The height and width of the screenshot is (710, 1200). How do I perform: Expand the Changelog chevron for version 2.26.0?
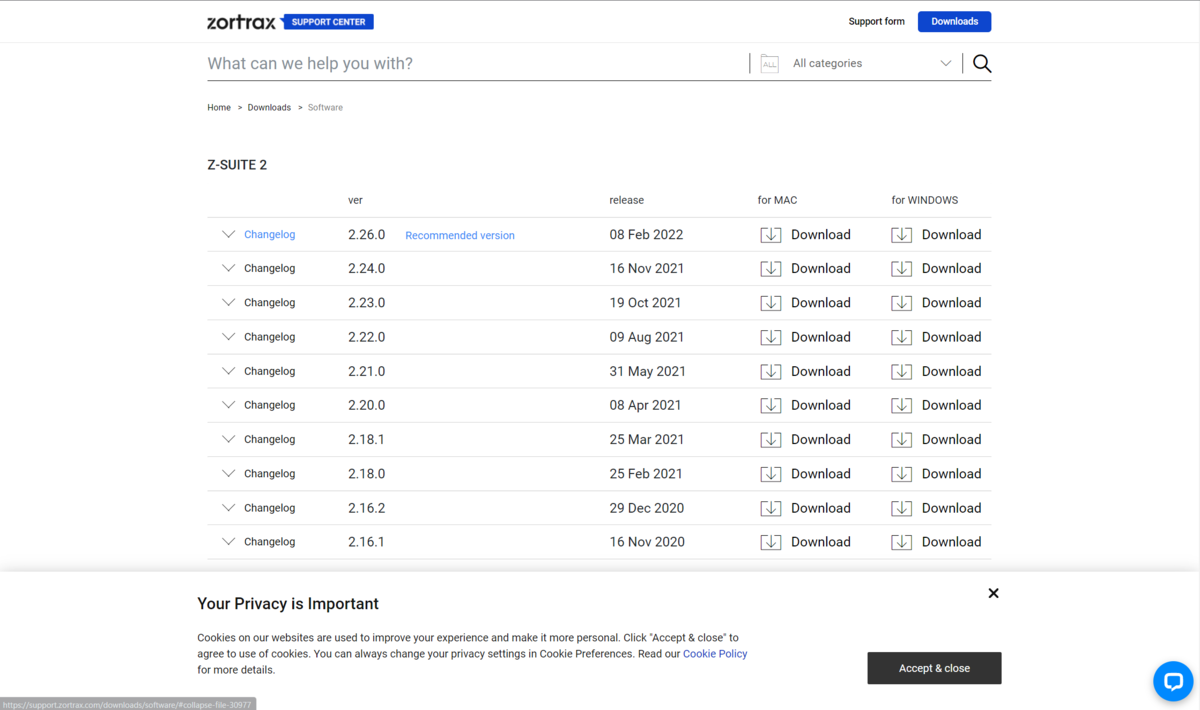pos(228,234)
